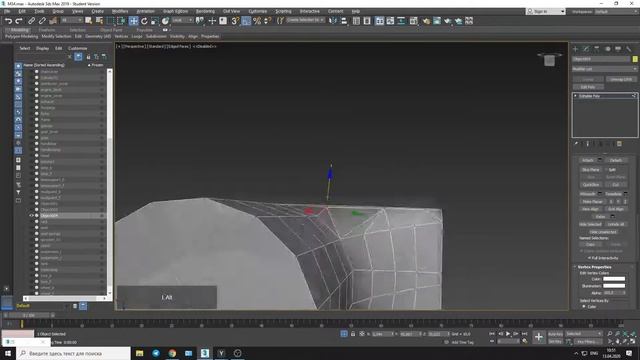The image size is (640, 360).
Task: Toggle the Z constraint button beside Make Planar
Action: tap(625, 202)
